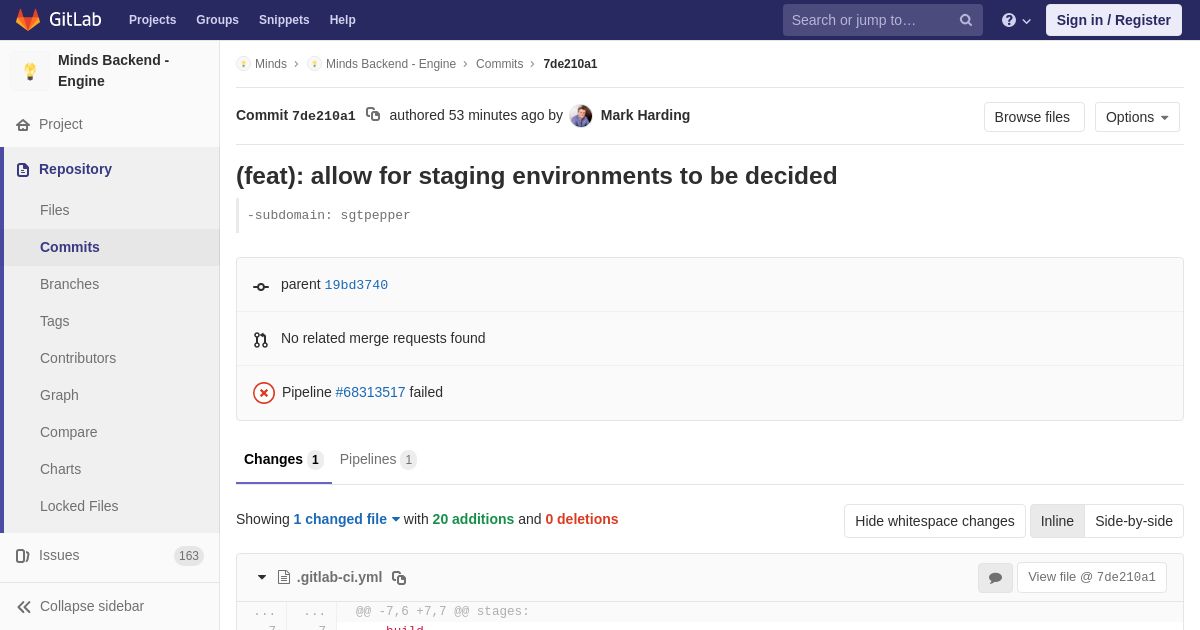Screen dimensions: 1200x630
Task: Click the search magnifier icon
Action: pyautogui.click(x=965, y=20)
